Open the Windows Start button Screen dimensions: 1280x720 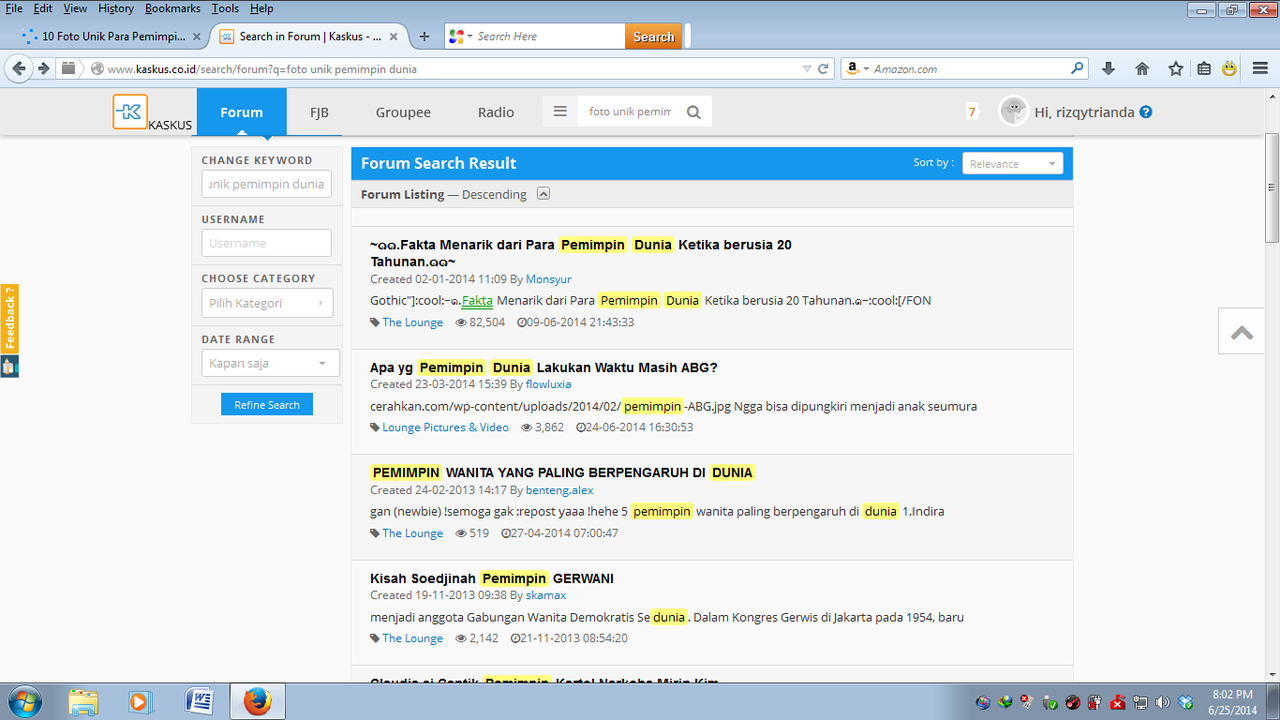(x=23, y=702)
